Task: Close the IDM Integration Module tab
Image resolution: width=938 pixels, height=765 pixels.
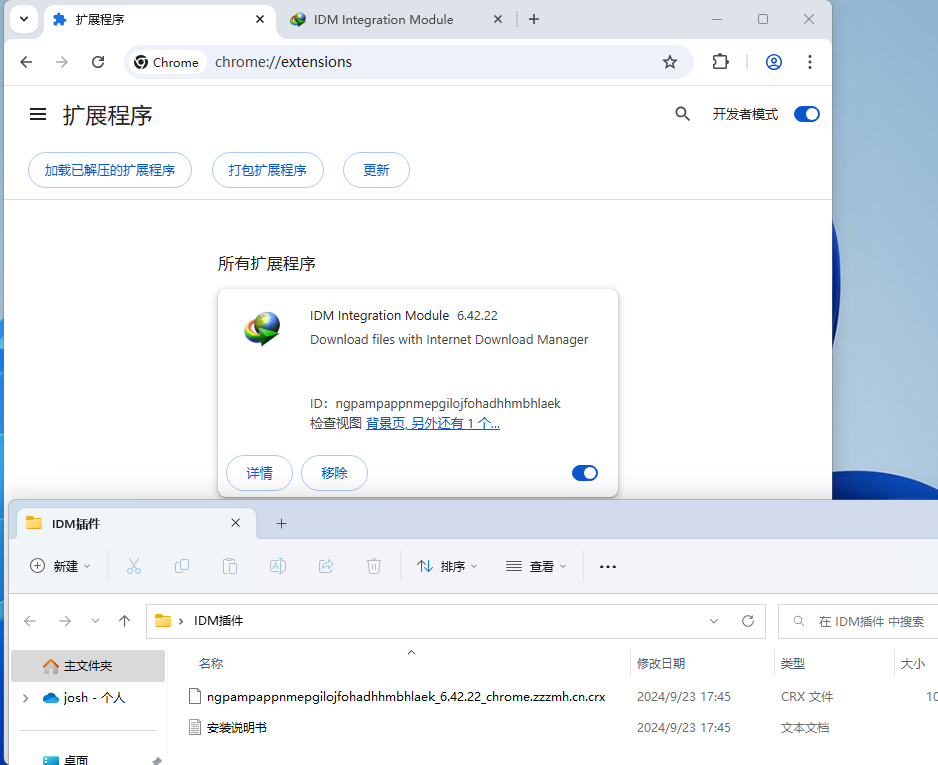Action: tap(498, 19)
